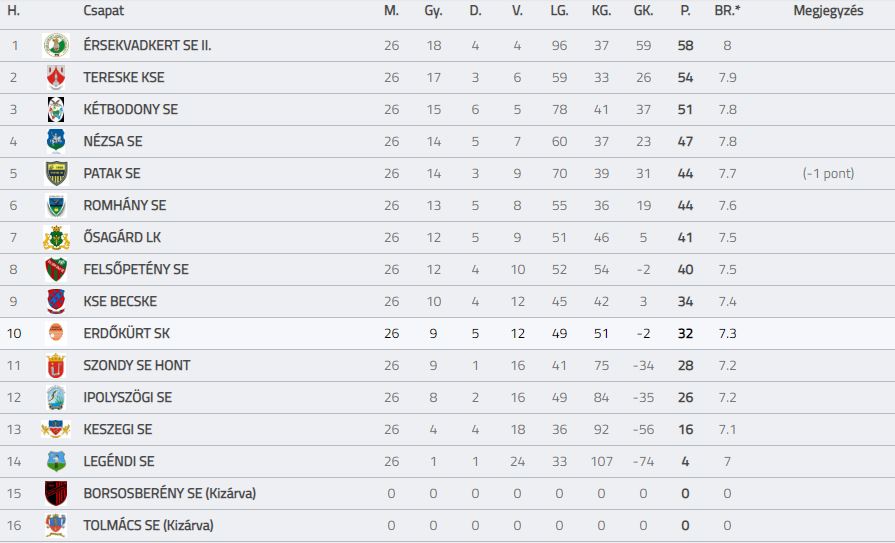The height and width of the screenshot is (543, 895).
Task: Click the Ősagárd LK green crest
Action: (x=56, y=237)
